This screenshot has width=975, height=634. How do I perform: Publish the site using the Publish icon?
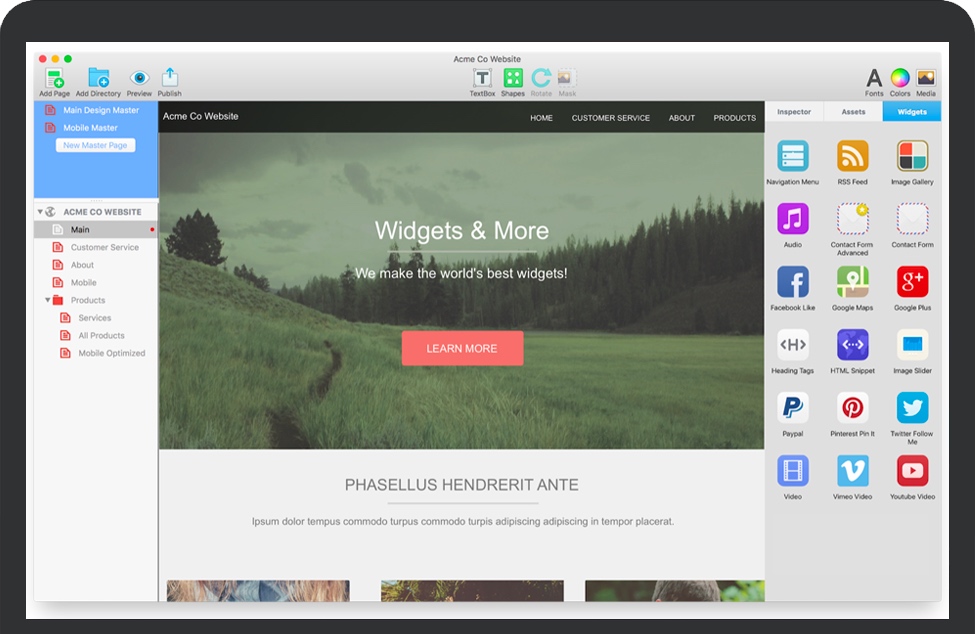(x=170, y=77)
